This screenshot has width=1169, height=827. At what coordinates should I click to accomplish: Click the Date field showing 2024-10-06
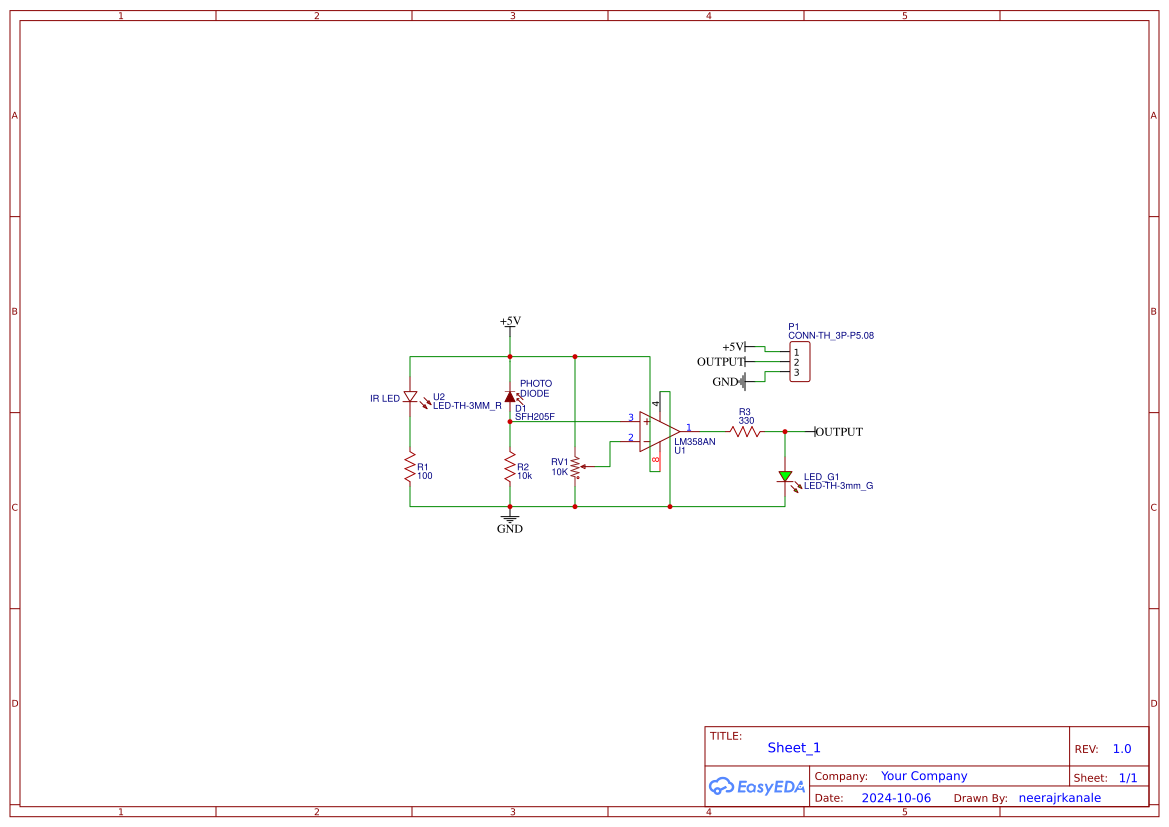point(895,797)
